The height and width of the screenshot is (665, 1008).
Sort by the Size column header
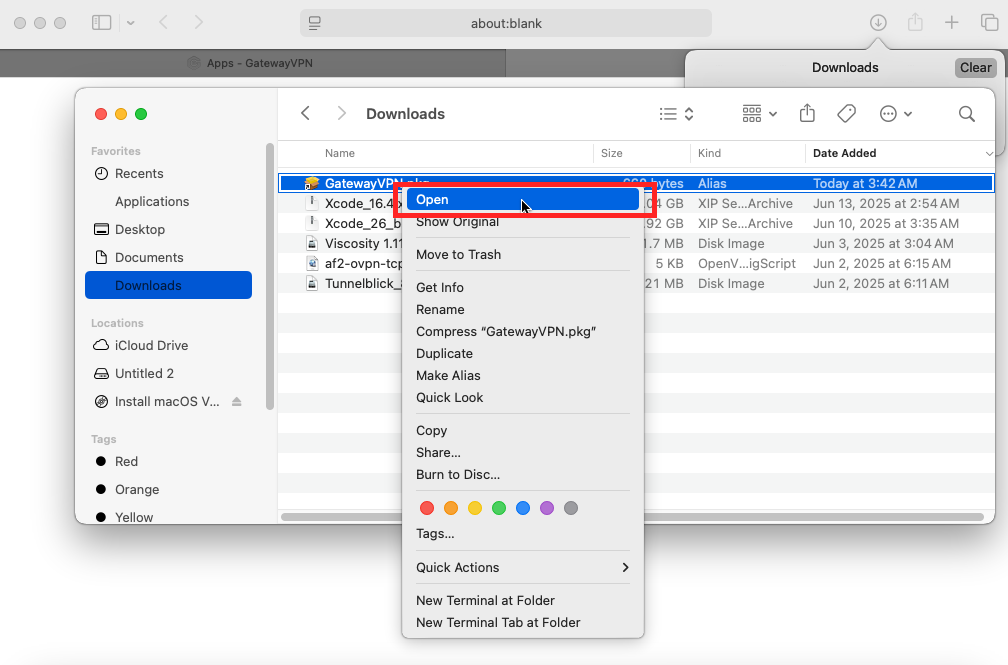[611, 153]
